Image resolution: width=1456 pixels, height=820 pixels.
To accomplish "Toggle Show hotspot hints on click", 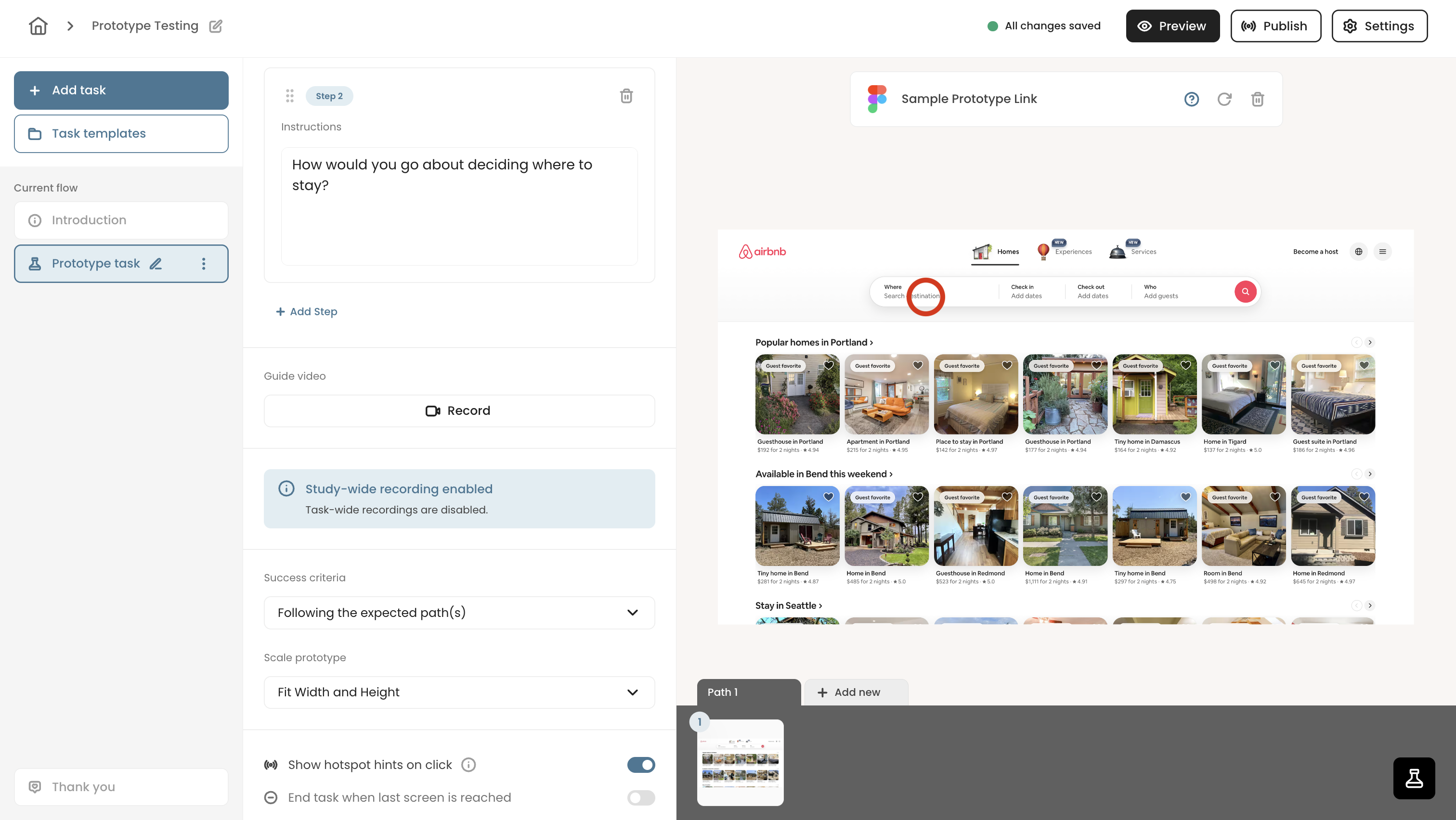I will click(x=641, y=765).
